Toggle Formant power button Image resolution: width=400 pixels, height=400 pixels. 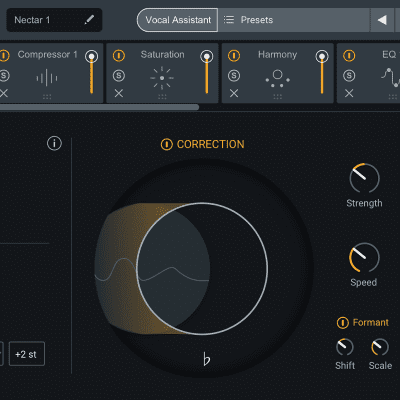[343, 323]
